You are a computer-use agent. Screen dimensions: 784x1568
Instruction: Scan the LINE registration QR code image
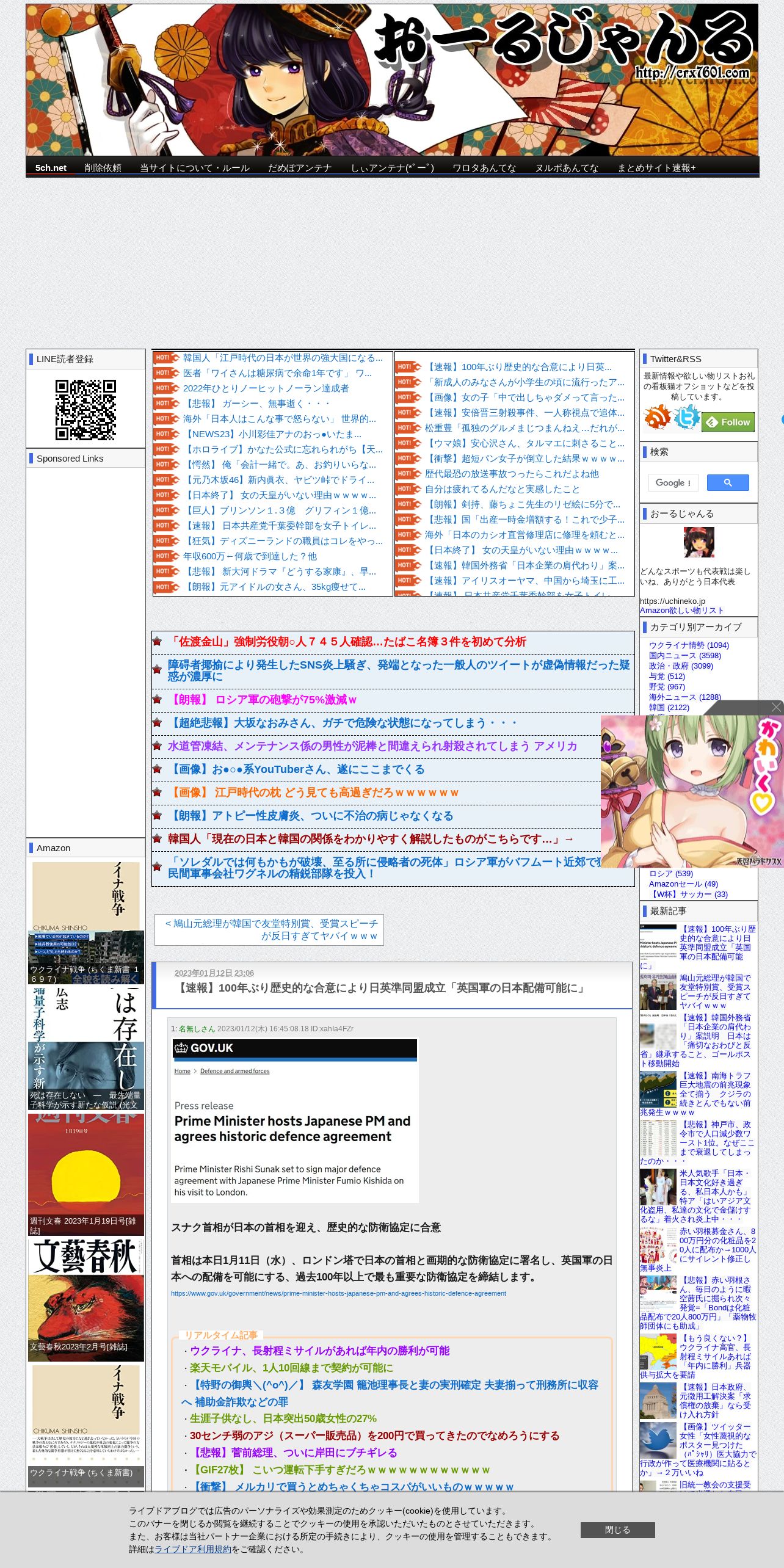(85, 410)
